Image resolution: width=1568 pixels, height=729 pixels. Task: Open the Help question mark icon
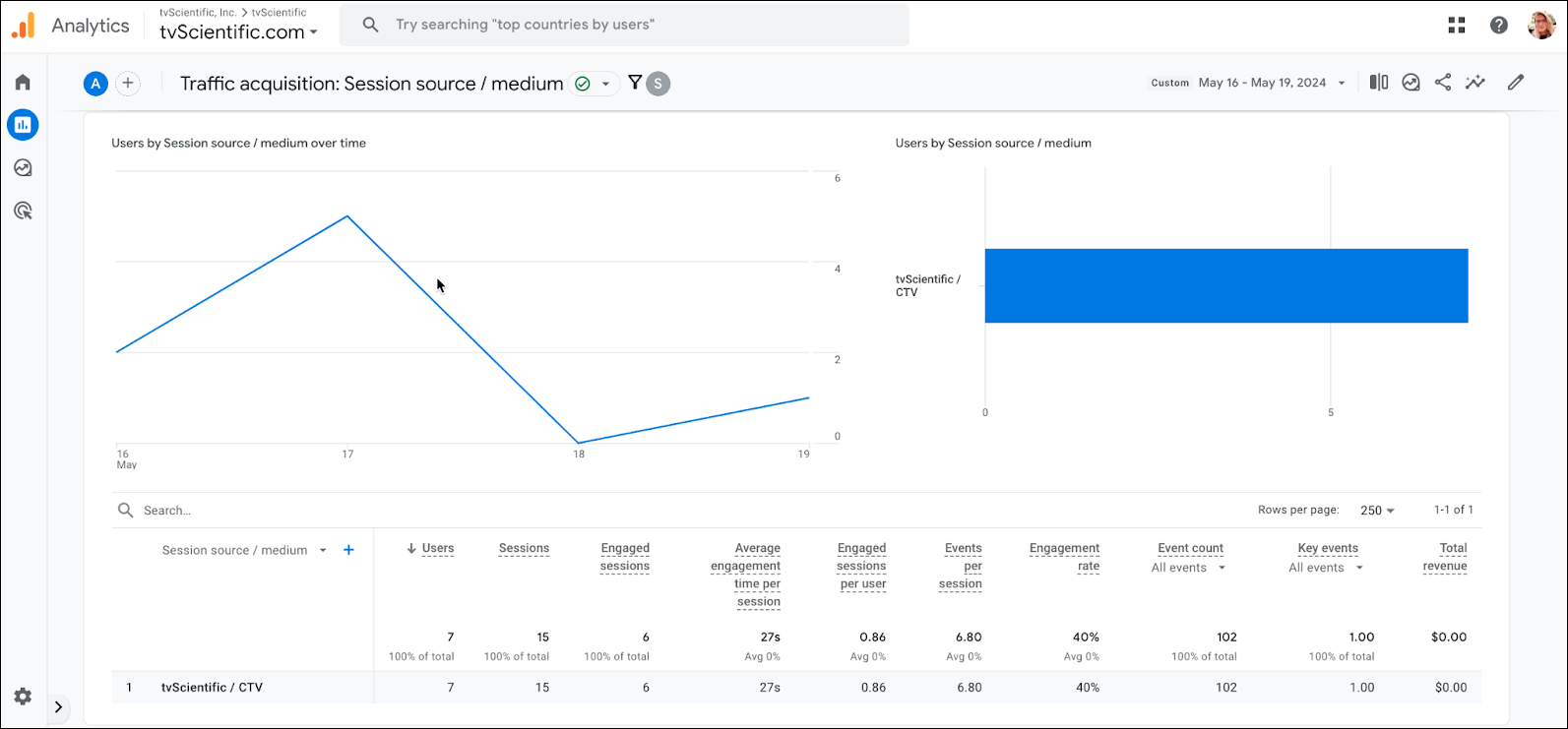pos(1499,26)
